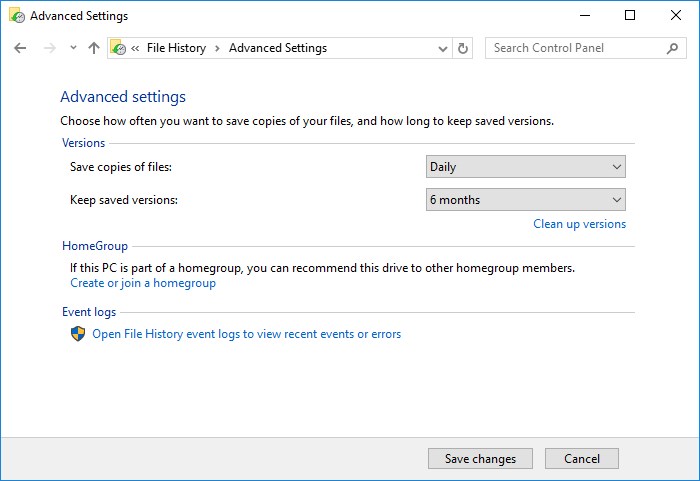Viewport: 700px width, 481px height.
Task: Open the Save copies of files dropdown
Action: [526, 167]
